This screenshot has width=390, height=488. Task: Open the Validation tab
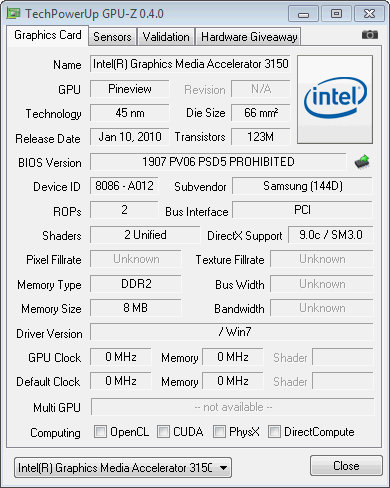[x=166, y=37]
